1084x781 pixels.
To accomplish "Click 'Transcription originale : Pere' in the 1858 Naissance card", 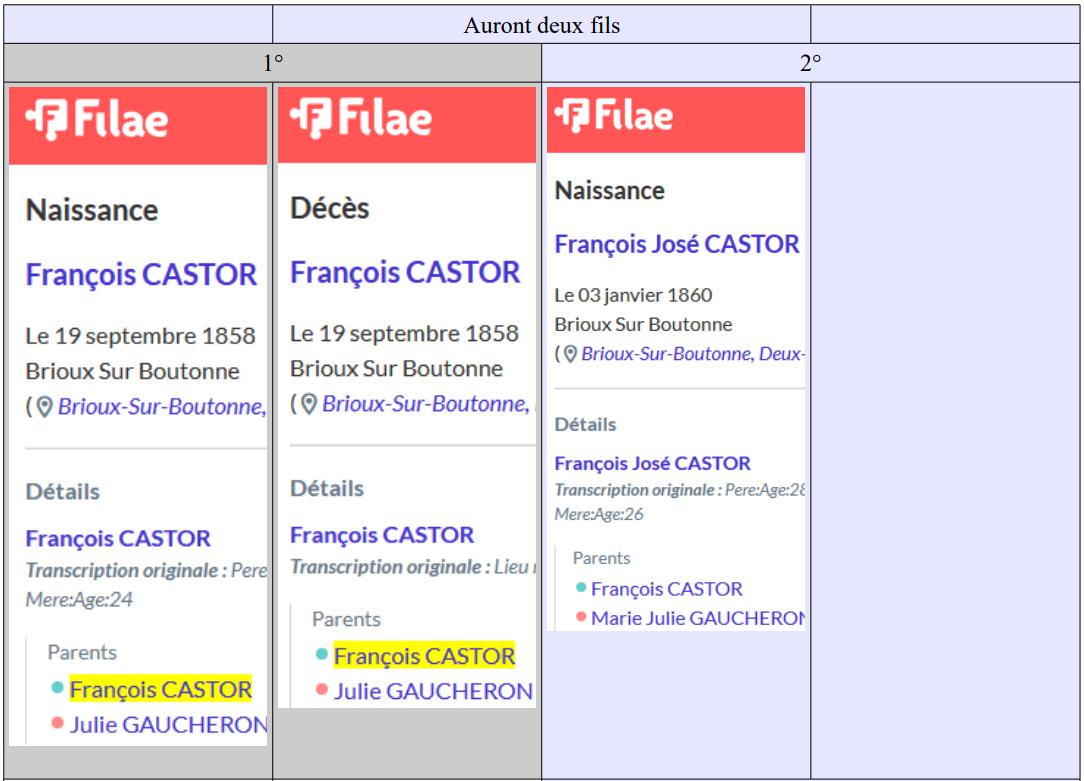I will pos(146,570).
